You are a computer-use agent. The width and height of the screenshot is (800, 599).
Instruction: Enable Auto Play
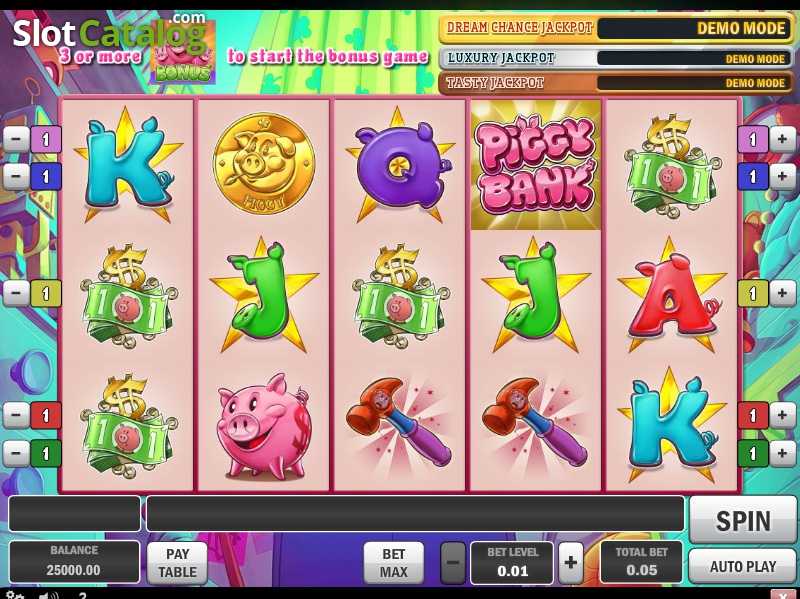[743, 566]
